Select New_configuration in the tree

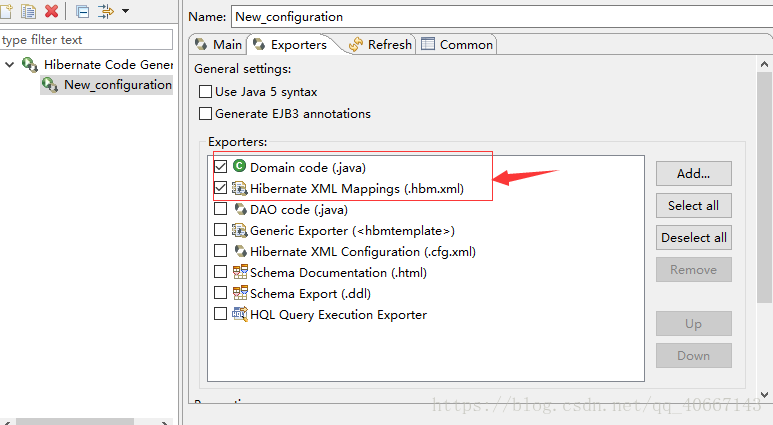coord(117,85)
